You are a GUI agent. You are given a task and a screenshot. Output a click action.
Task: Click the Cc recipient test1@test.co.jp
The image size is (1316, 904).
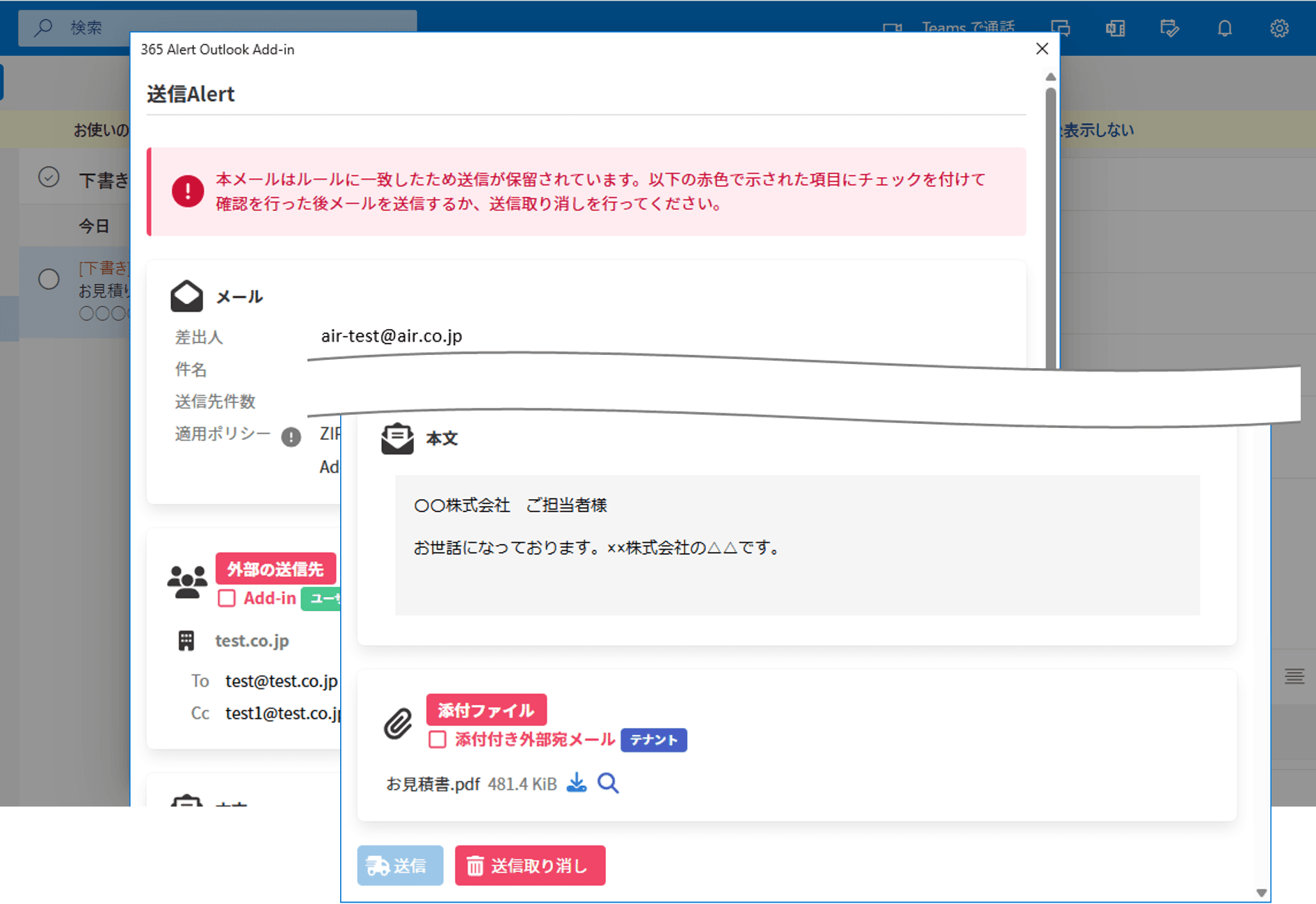(x=283, y=713)
